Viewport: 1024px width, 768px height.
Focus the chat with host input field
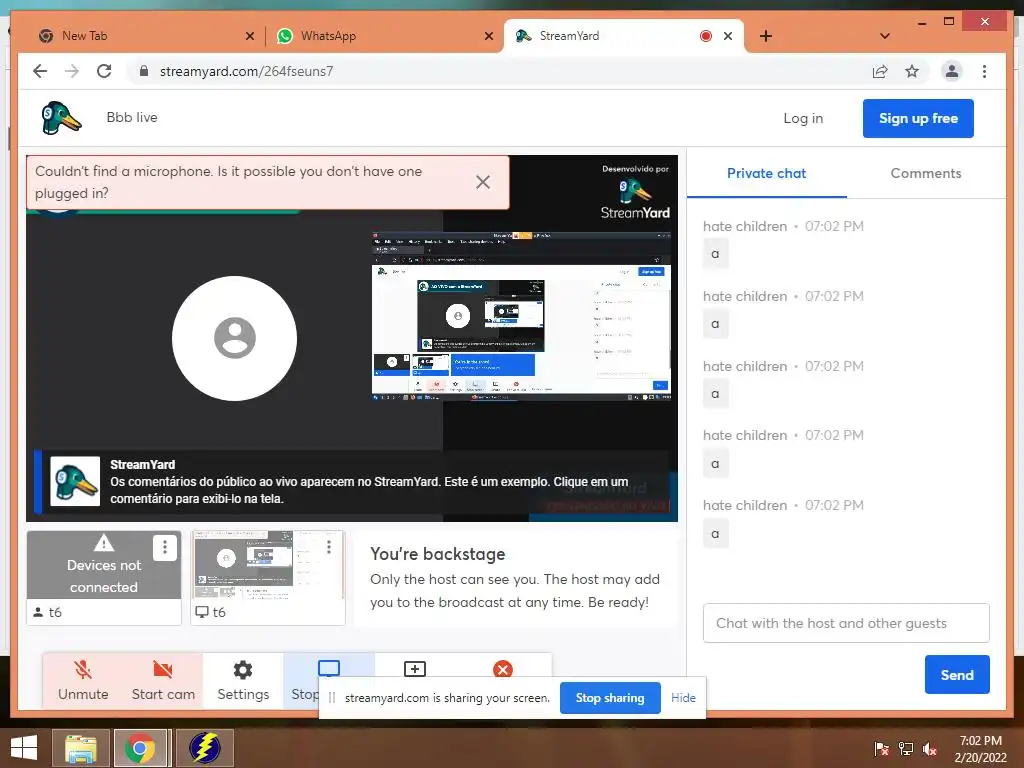(x=846, y=623)
